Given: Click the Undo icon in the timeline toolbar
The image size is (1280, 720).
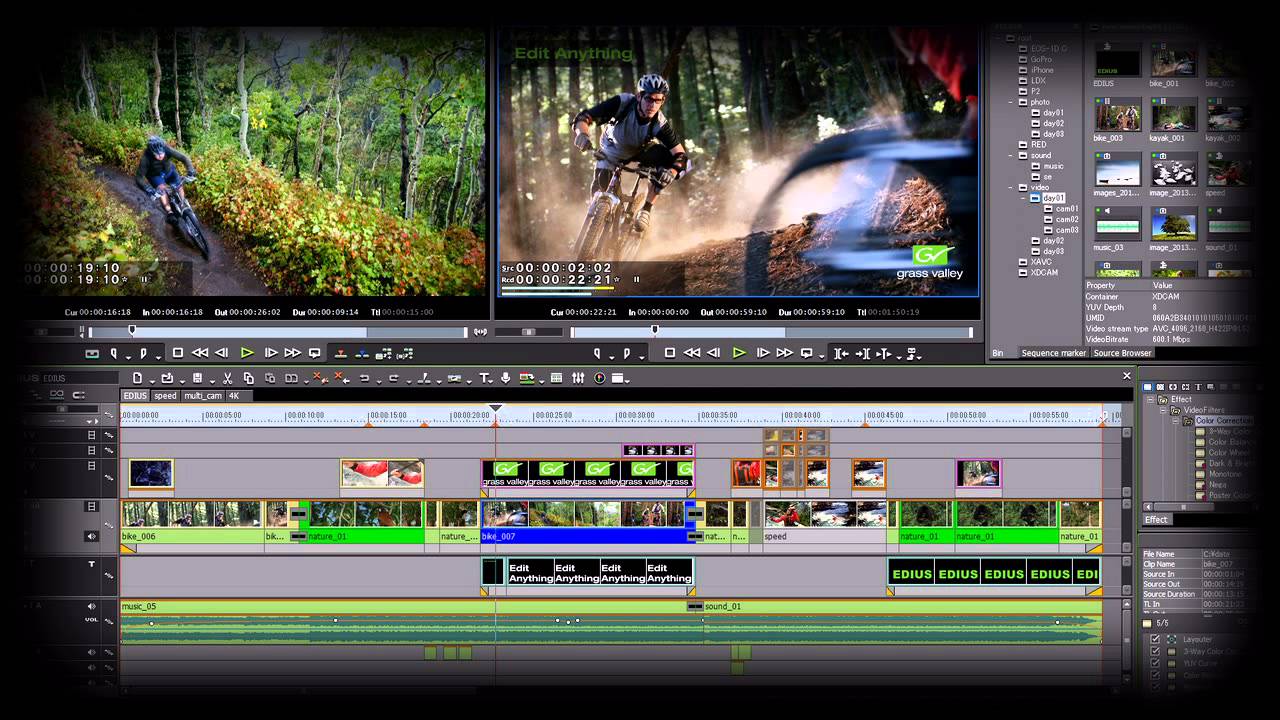Looking at the screenshot, I should [364, 379].
